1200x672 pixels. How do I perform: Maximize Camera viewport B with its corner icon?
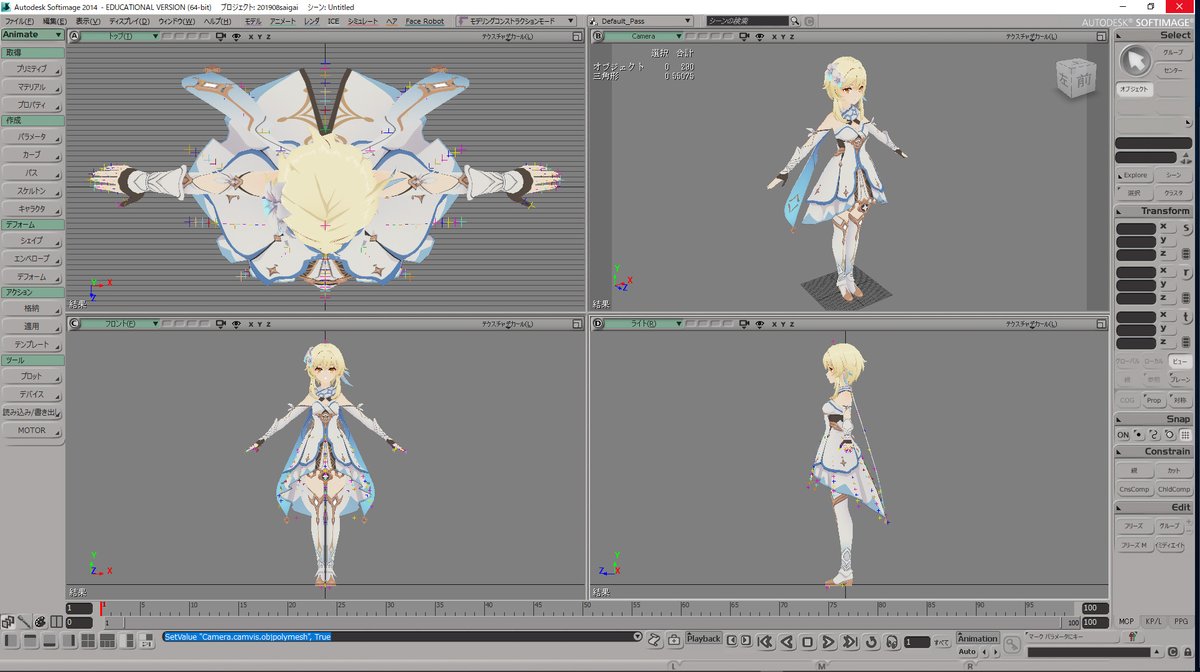1101,36
